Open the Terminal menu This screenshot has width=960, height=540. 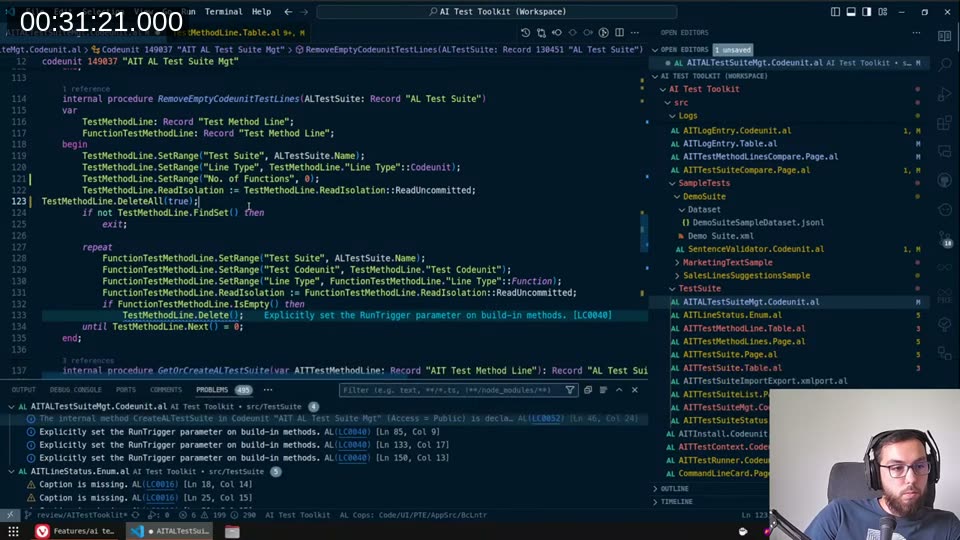click(x=223, y=12)
